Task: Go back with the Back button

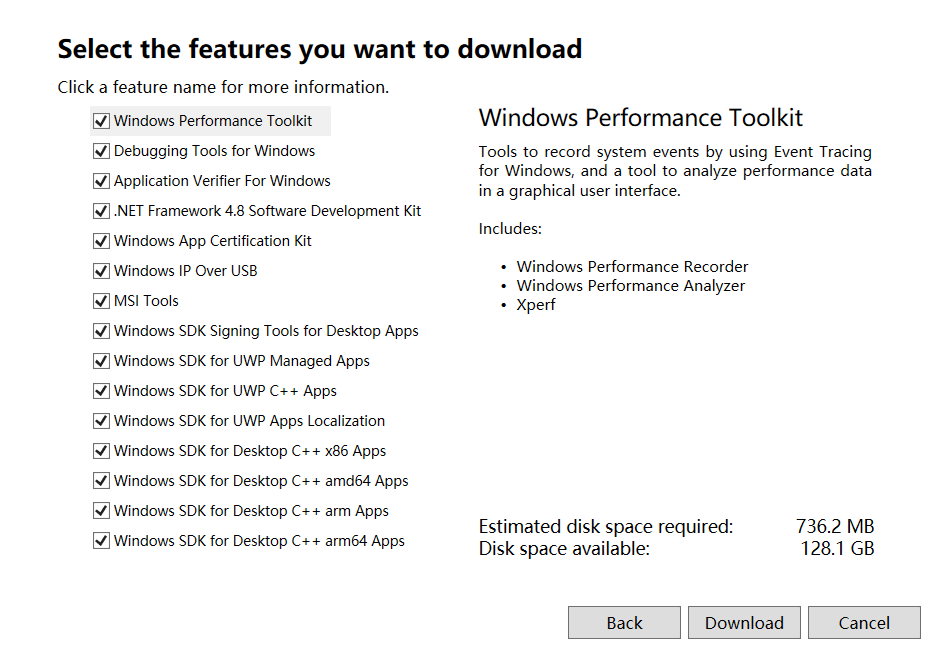Action: (x=624, y=623)
